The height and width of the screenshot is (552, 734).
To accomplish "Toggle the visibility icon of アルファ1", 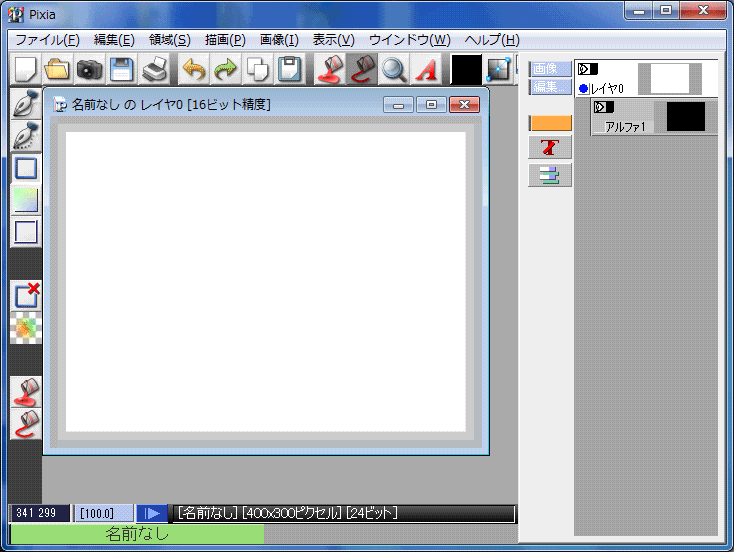I will pyautogui.click(x=603, y=107).
